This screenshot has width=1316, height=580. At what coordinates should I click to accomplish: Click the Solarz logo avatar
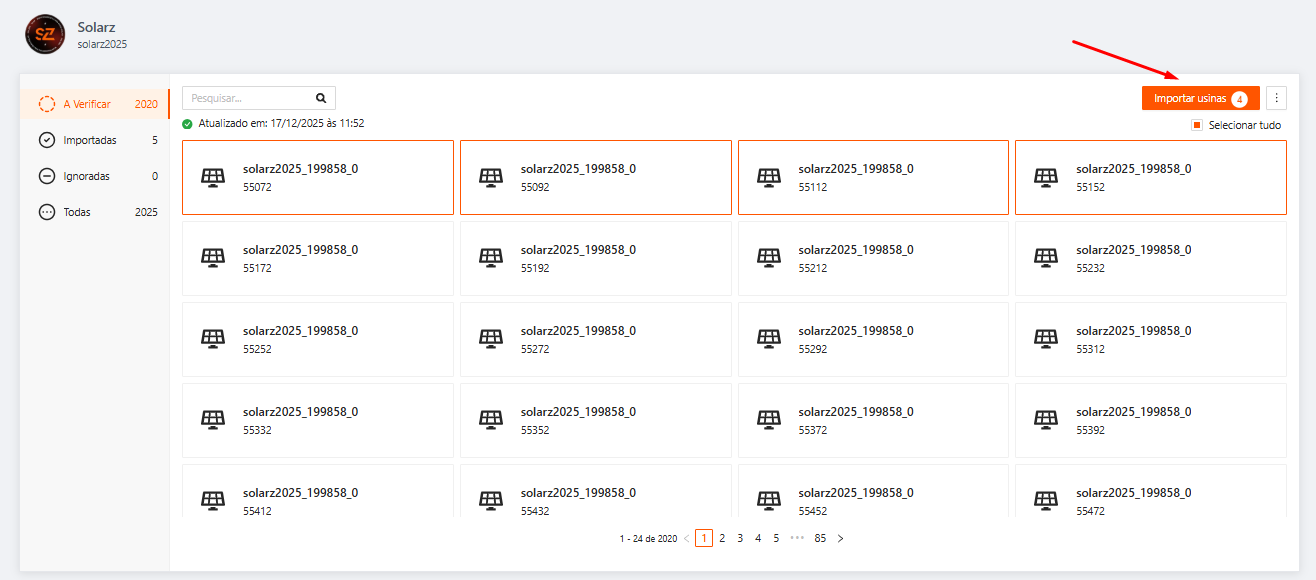point(45,35)
